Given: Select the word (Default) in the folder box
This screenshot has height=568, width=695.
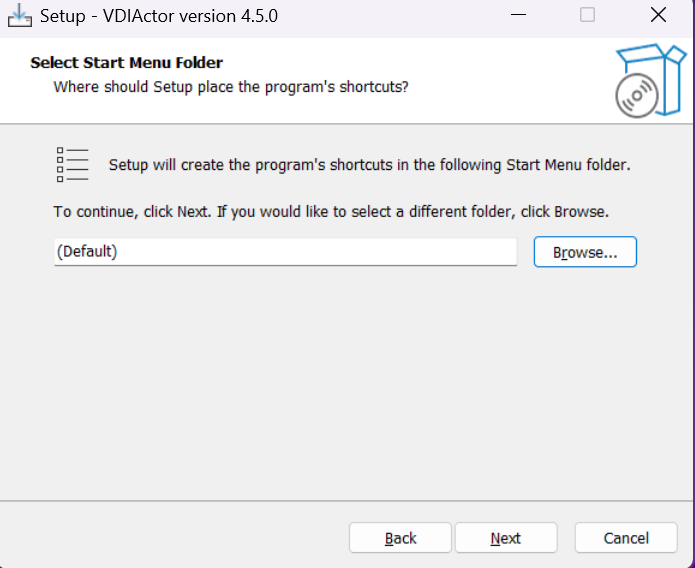Looking at the screenshot, I should (x=87, y=251).
